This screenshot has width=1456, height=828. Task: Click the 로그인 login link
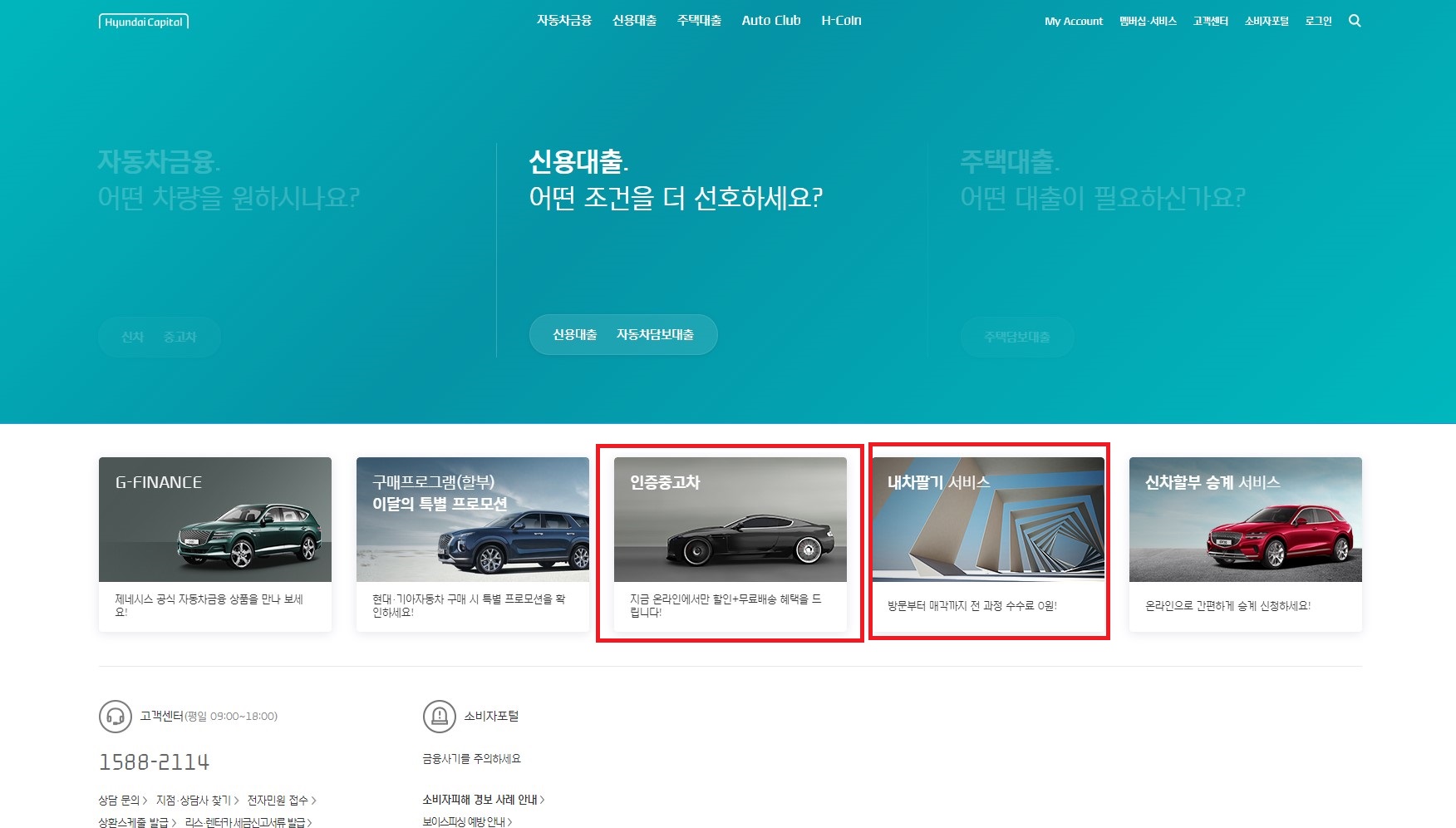(x=1318, y=22)
